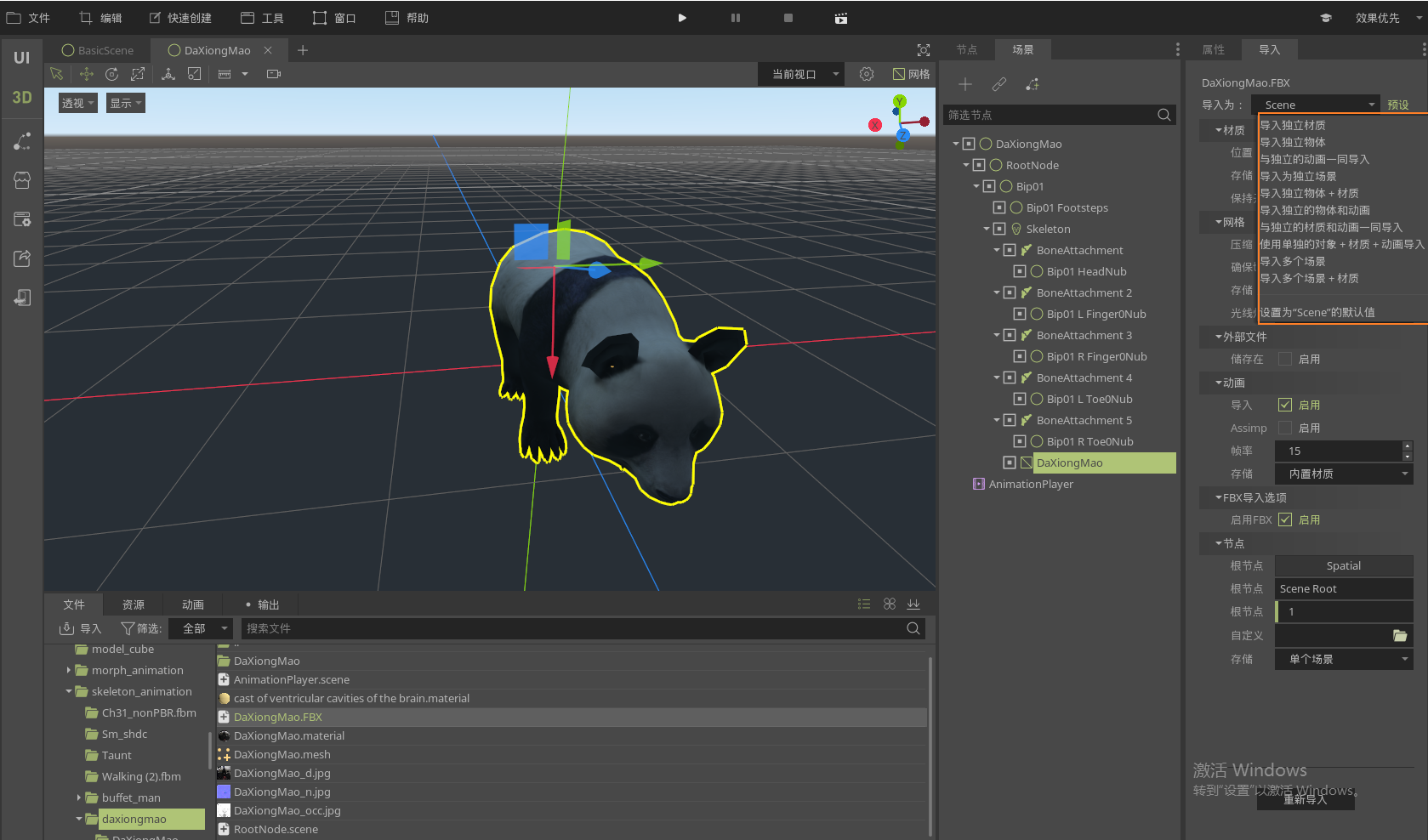The image size is (1428, 840).
Task: Click the camera icon in viewport toolbar
Action: pyautogui.click(x=274, y=74)
